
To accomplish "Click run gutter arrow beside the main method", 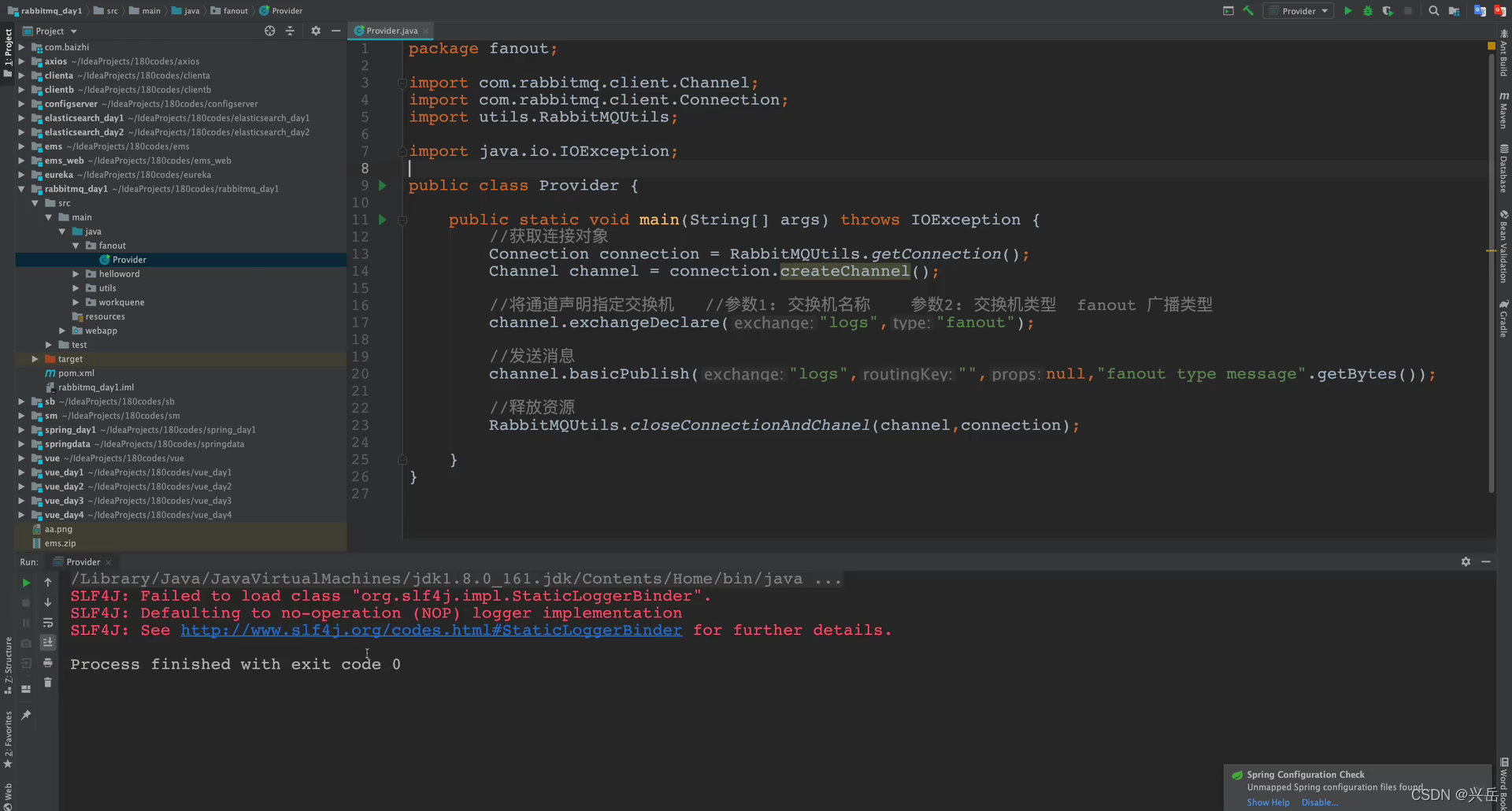I will click(383, 220).
